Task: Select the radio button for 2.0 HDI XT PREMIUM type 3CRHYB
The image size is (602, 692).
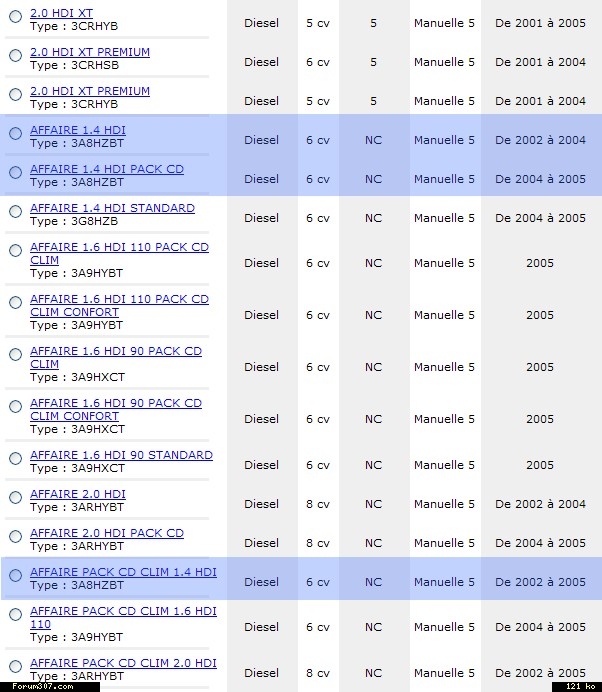Action: click(x=15, y=94)
